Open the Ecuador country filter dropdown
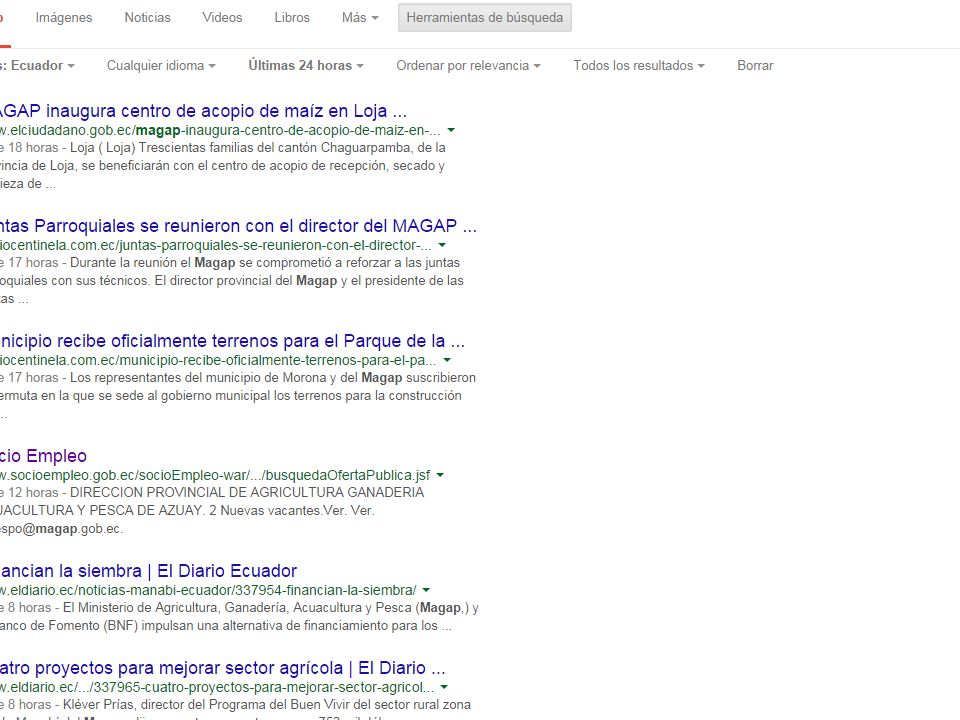Viewport: 960px width, 720px height. 38,66
